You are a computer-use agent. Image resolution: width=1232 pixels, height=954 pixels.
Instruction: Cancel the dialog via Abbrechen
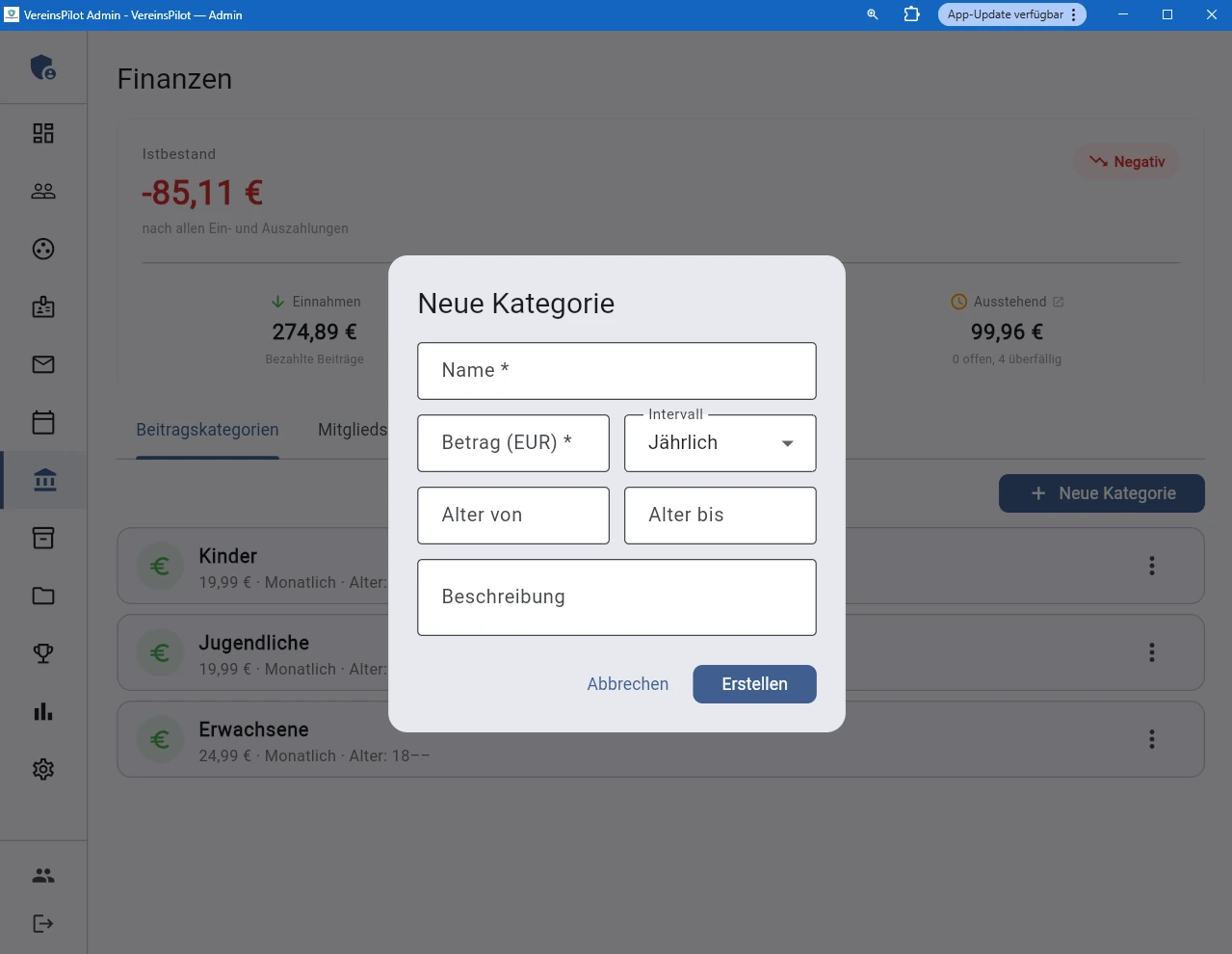pyautogui.click(x=627, y=683)
